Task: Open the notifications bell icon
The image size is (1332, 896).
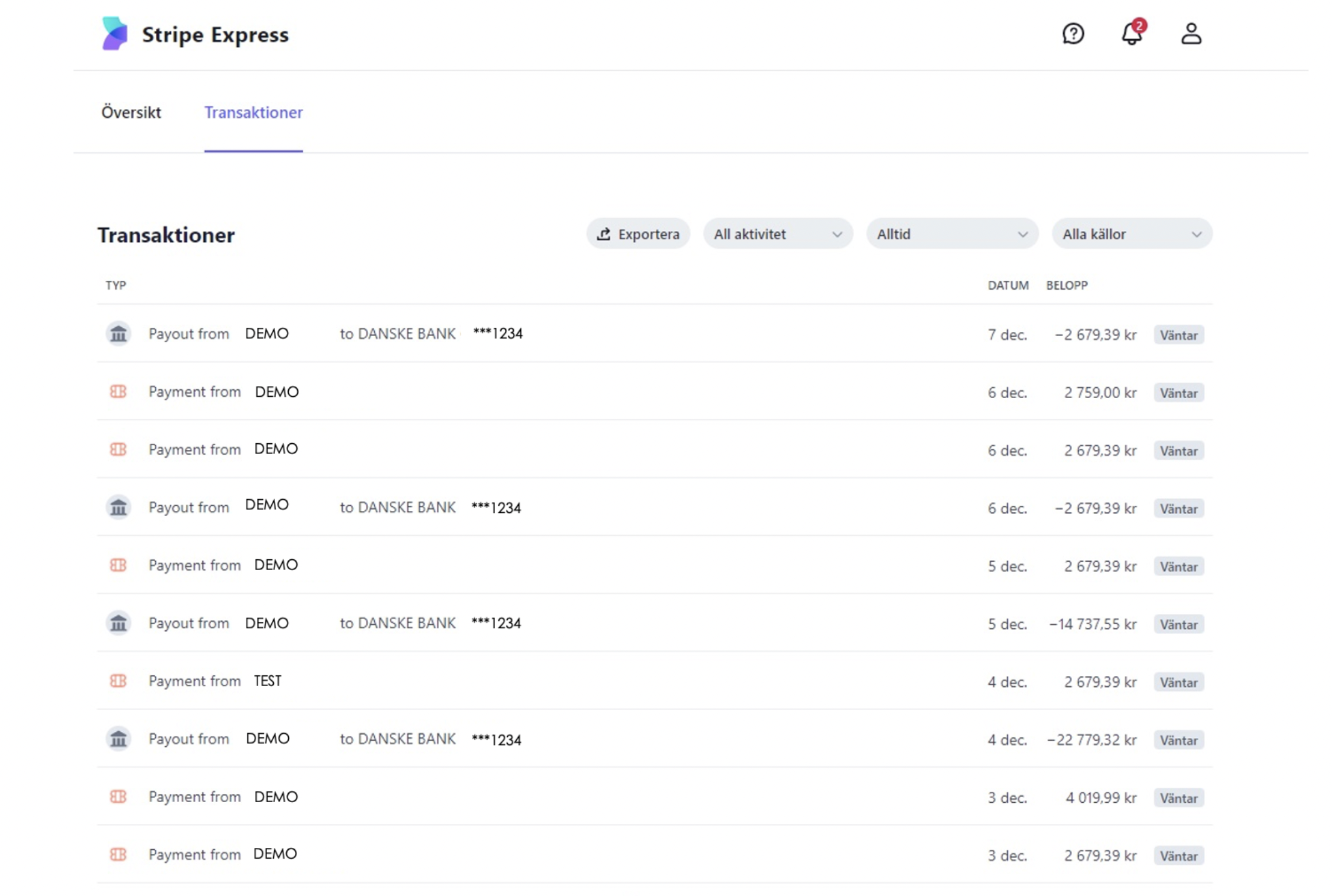Action: click(x=1133, y=32)
